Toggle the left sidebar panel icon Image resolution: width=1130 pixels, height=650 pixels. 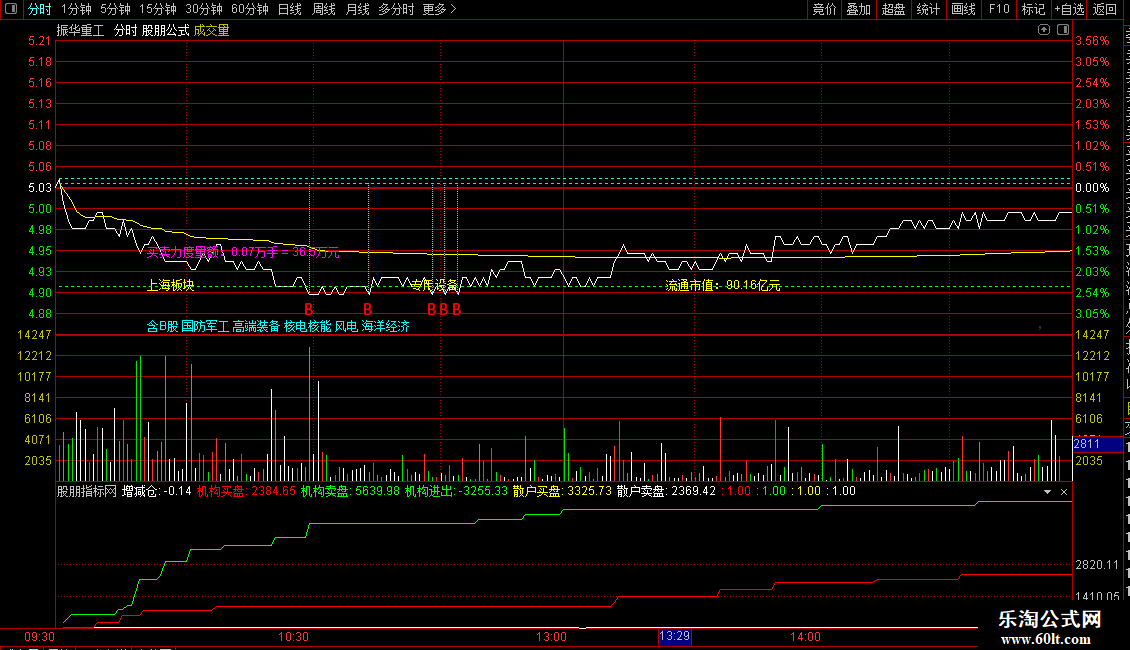point(11,9)
